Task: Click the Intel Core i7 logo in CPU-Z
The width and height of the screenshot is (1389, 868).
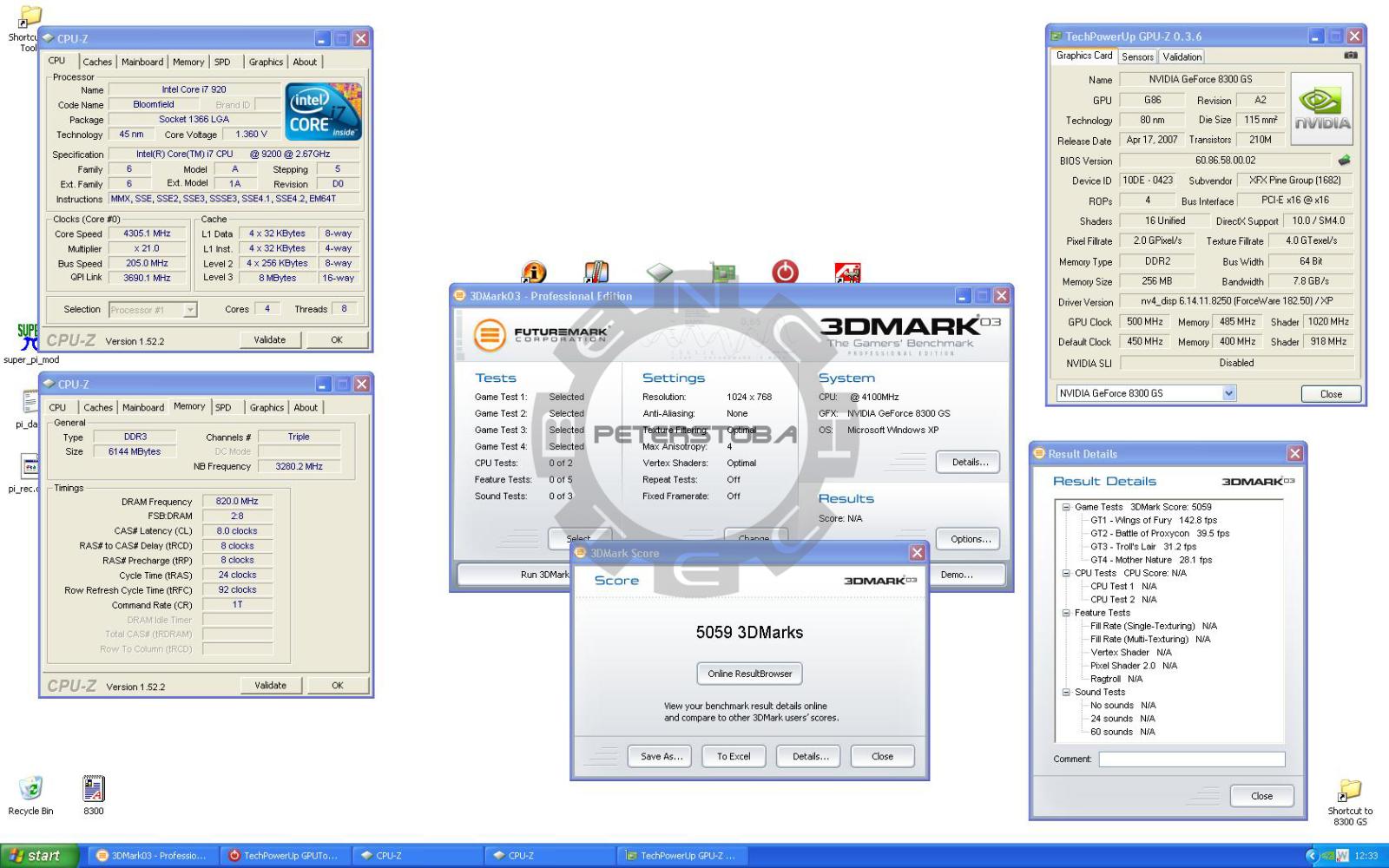Action: pyautogui.click(x=323, y=111)
